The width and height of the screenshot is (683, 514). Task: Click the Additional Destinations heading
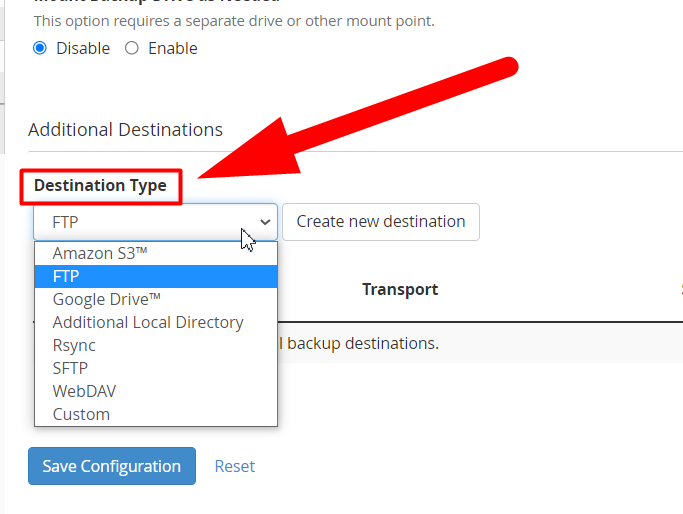click(125, 130)
